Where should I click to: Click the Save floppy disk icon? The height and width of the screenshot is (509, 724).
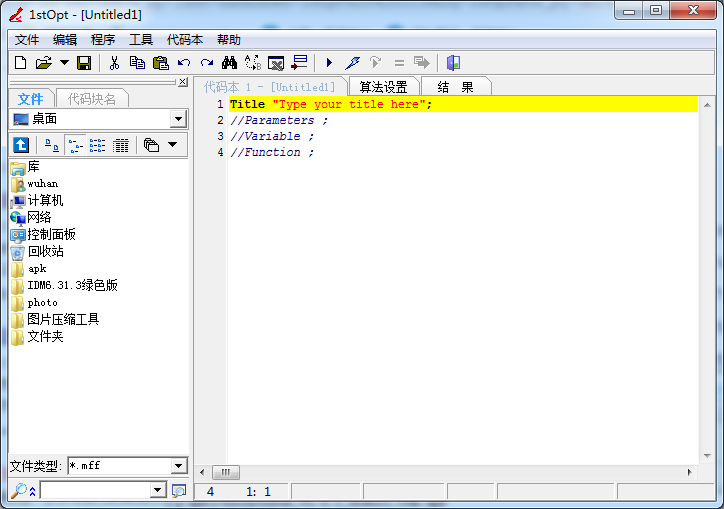pos(84,63)
